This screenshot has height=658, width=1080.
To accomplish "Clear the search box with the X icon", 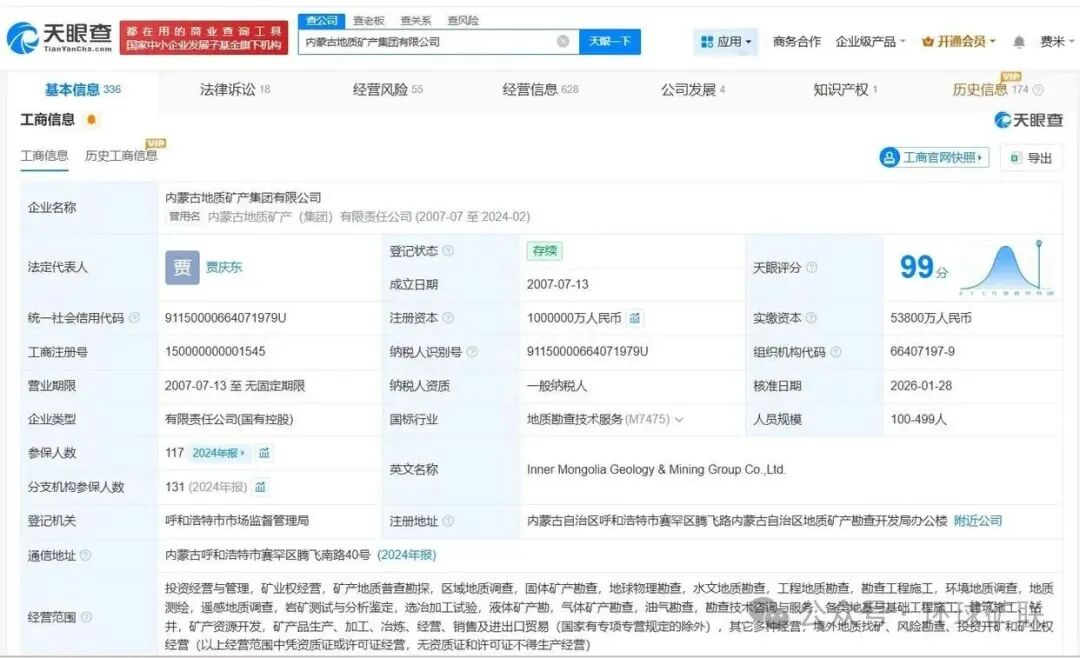I will click(x=563, y=42).
